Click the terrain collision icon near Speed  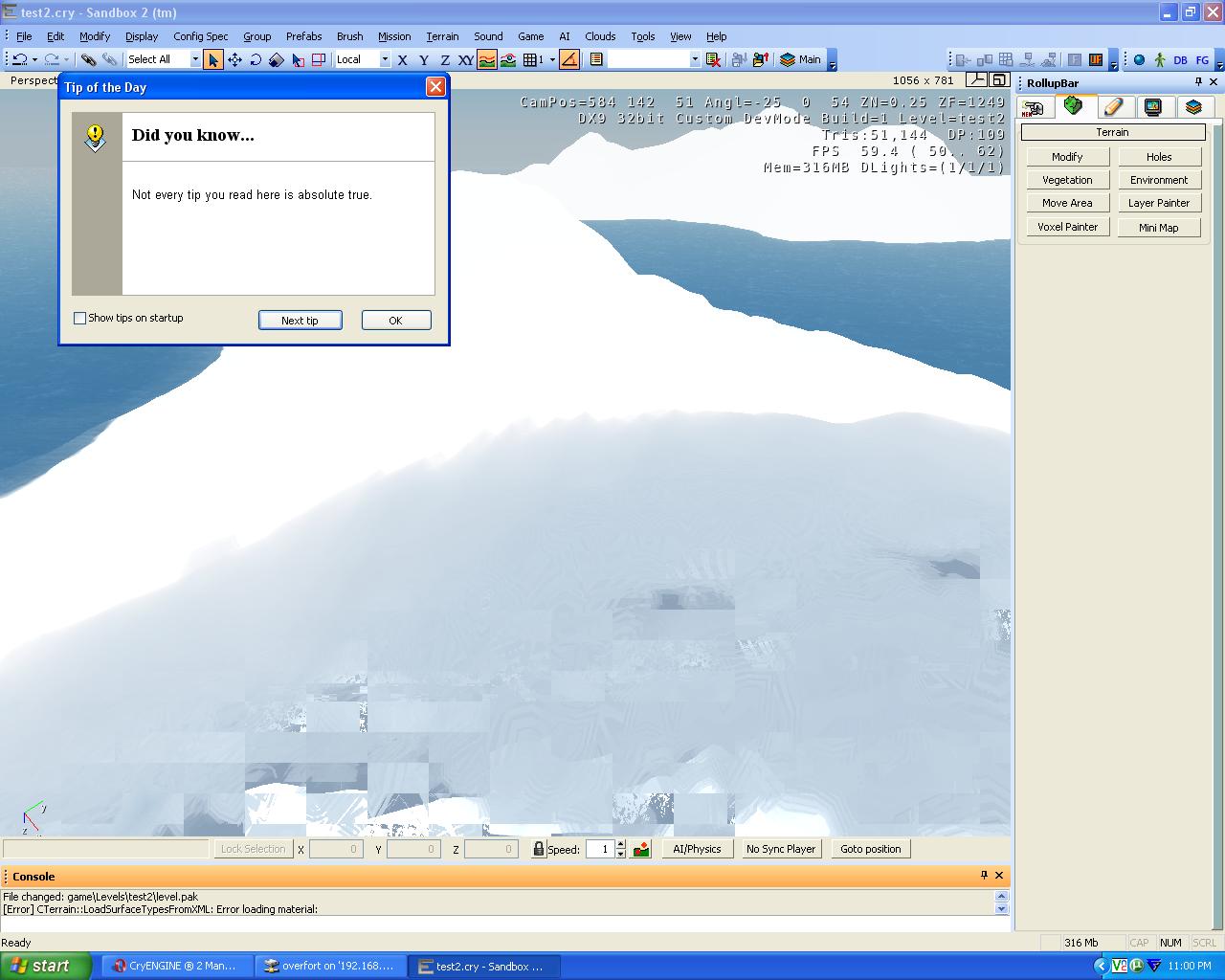641,849
